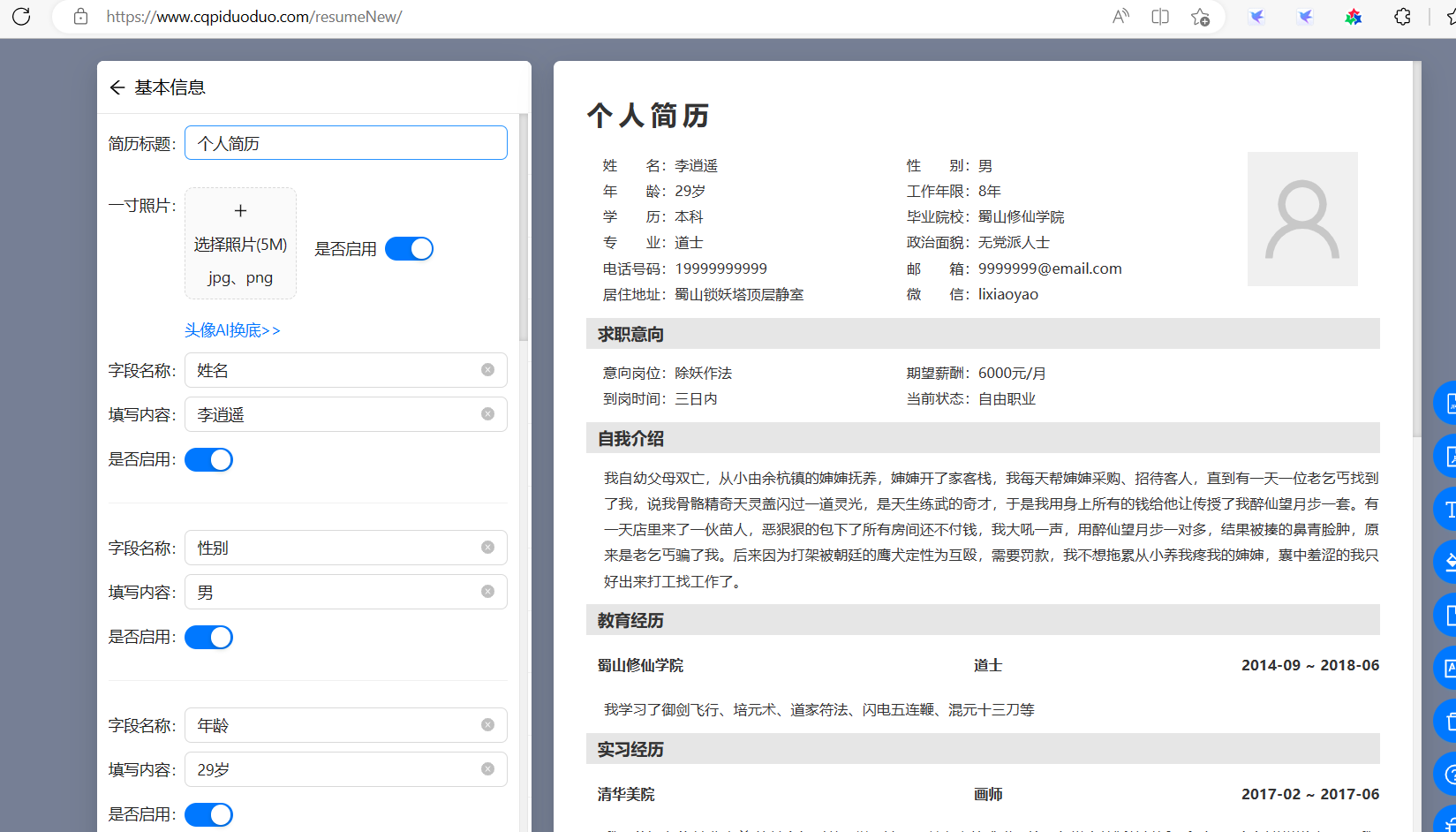This screenshot has width=1456, height=832.
Task: Click the 基本信息 panel title
Action: point(170,87)
